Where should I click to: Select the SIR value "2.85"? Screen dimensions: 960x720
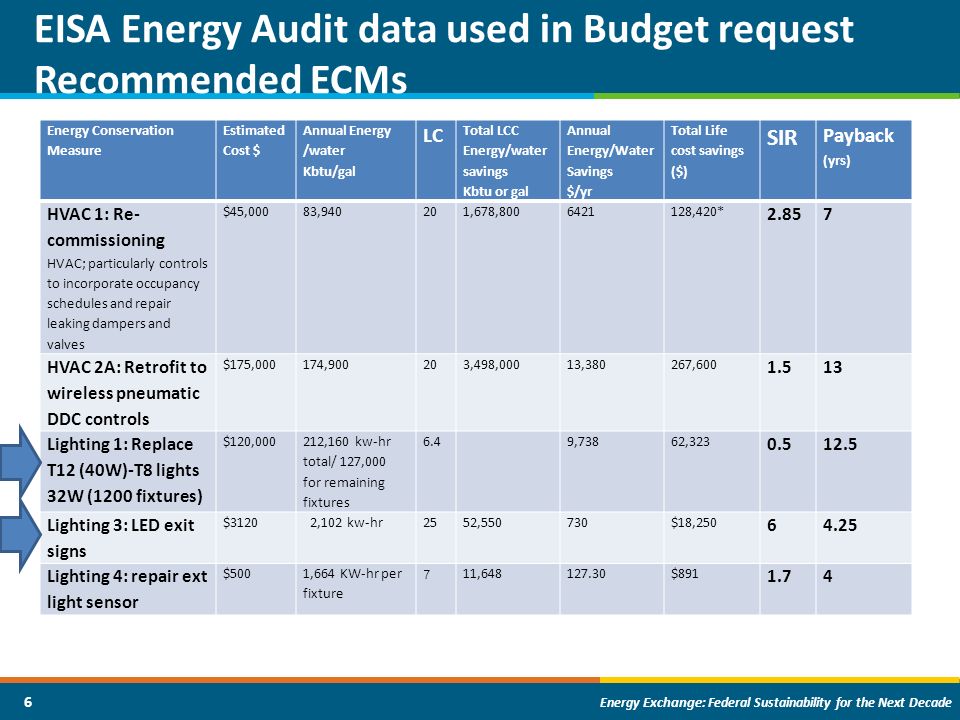click(x=784, y=214)
